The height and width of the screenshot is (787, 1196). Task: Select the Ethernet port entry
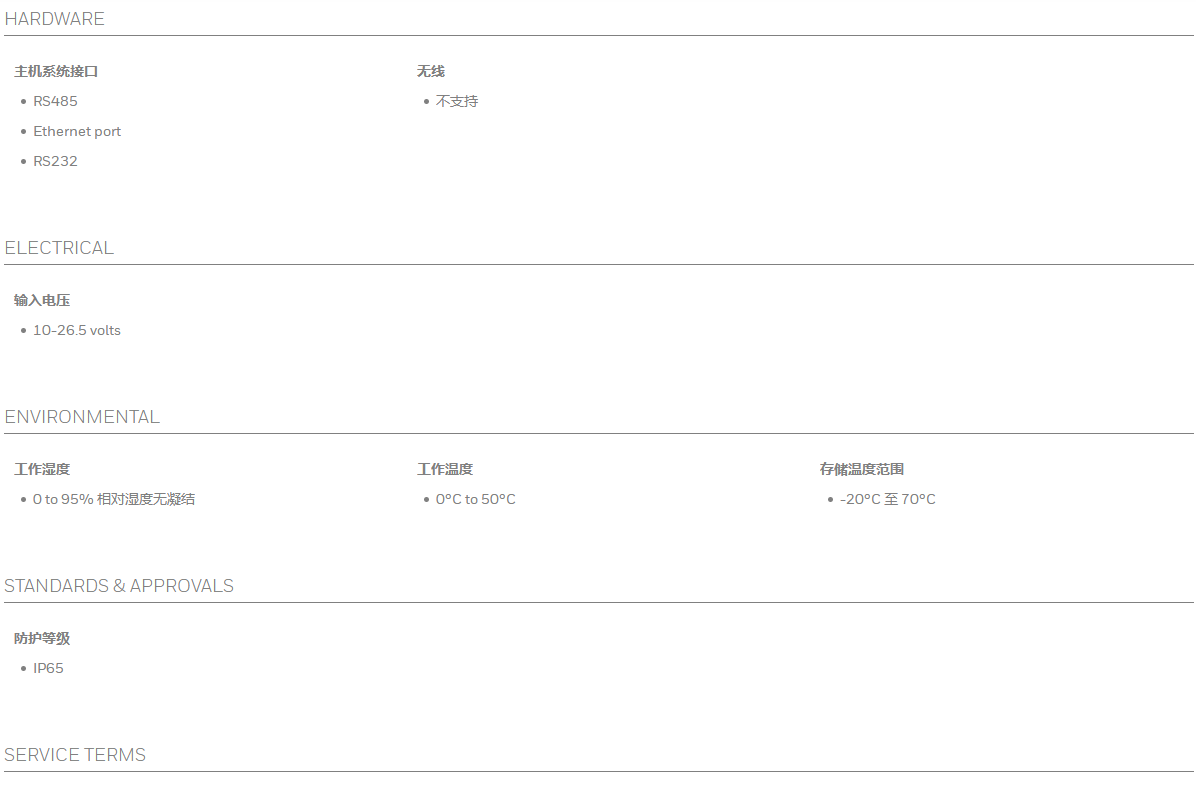click(x=77, y=132)
